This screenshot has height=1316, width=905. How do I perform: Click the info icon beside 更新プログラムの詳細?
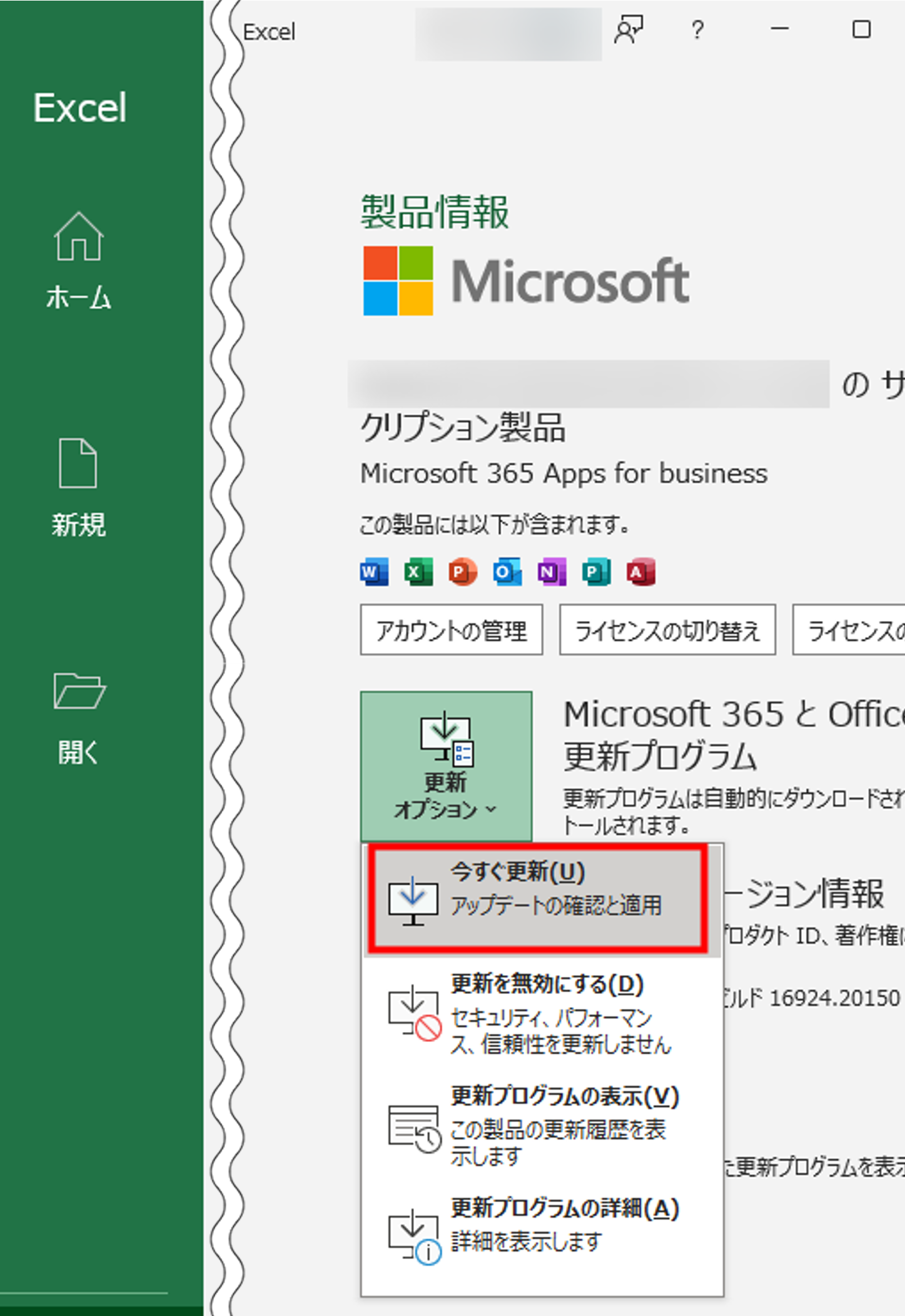(x=414, y=1238)
